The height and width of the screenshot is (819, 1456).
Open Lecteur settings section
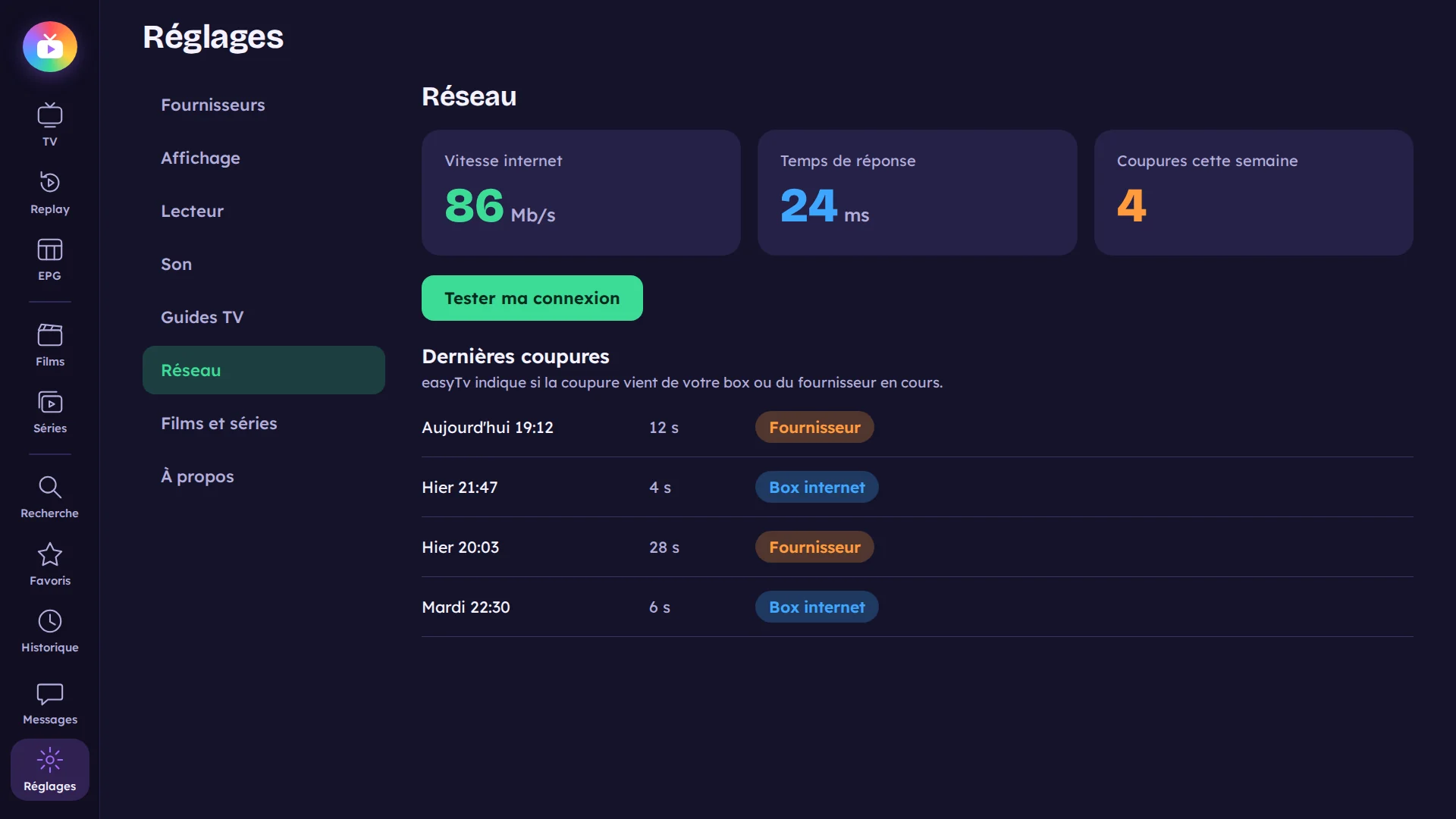coord(264,211)
